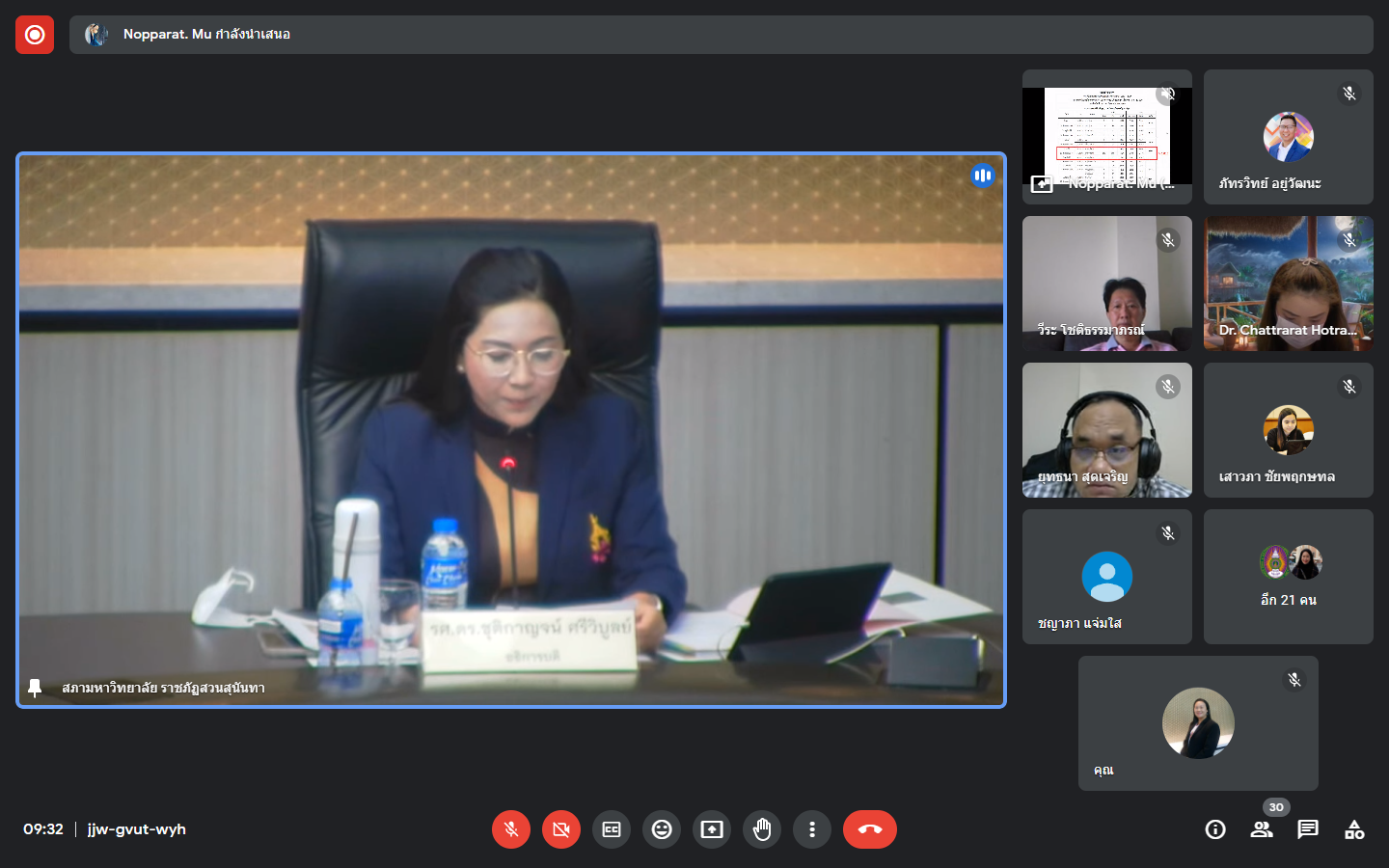The width and height of the screenshot is (1389, 868).
Task: Select Dr. Chattrarat Hotra video tile
Action: pyautogui.click(x=1288, y=284)
